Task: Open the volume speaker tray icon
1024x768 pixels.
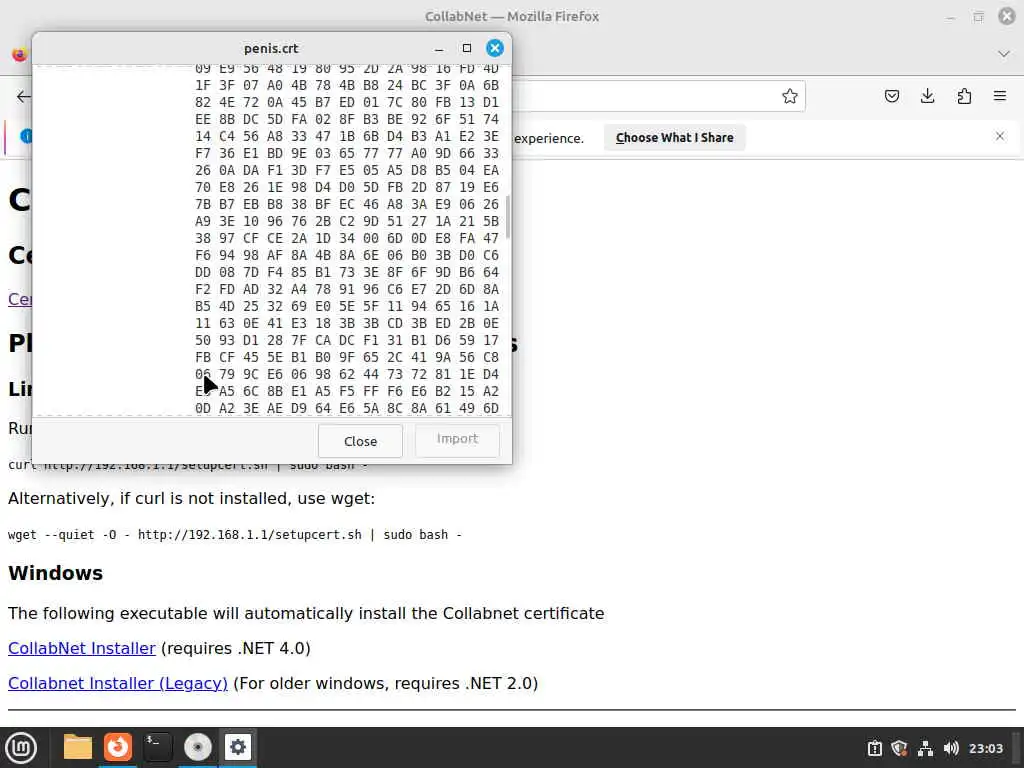Action: point(952,748)
